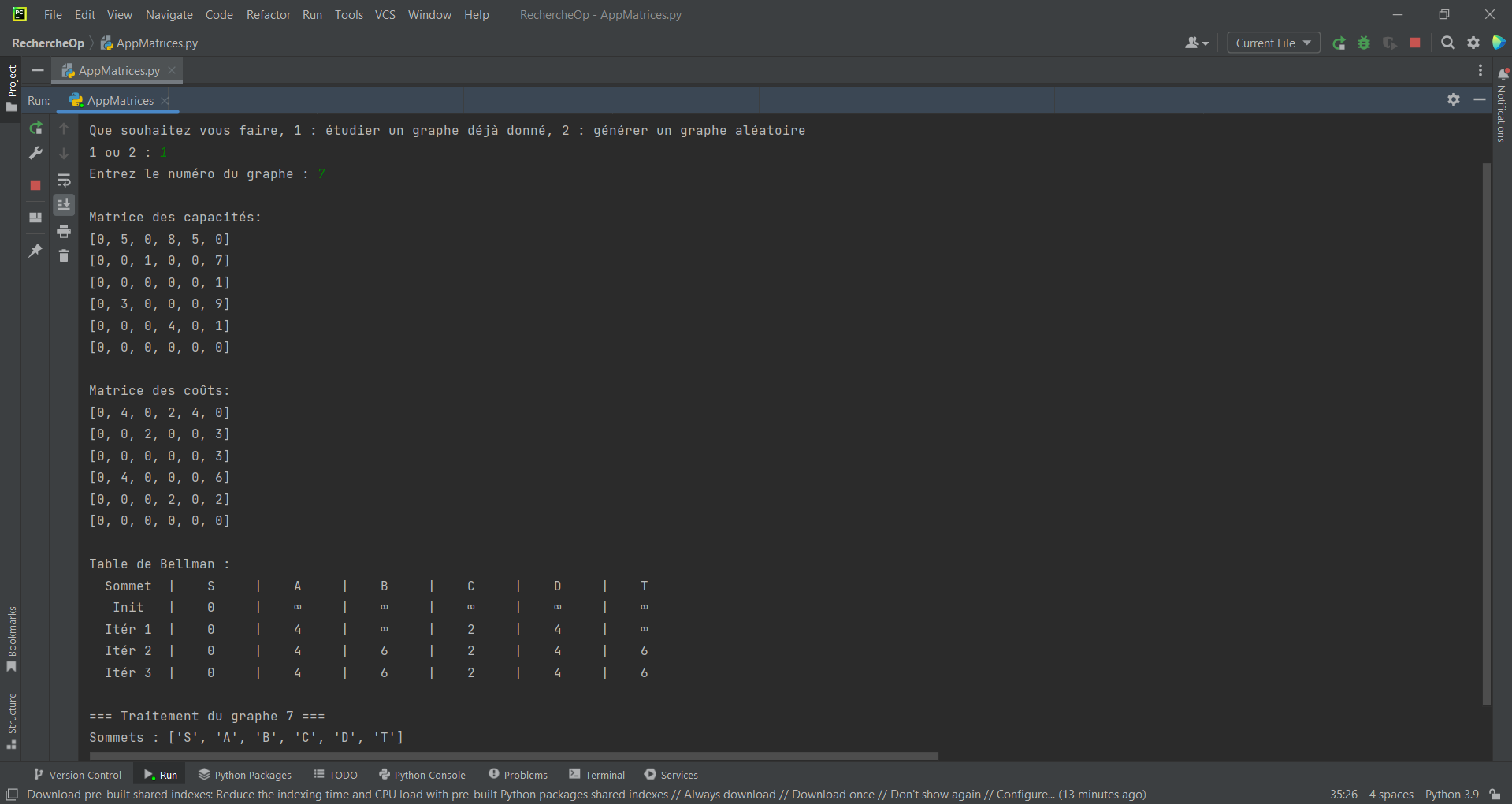Select the AppMatrices.py editor tab
This screenshot has height=804, width=1512.
(118, 70)
